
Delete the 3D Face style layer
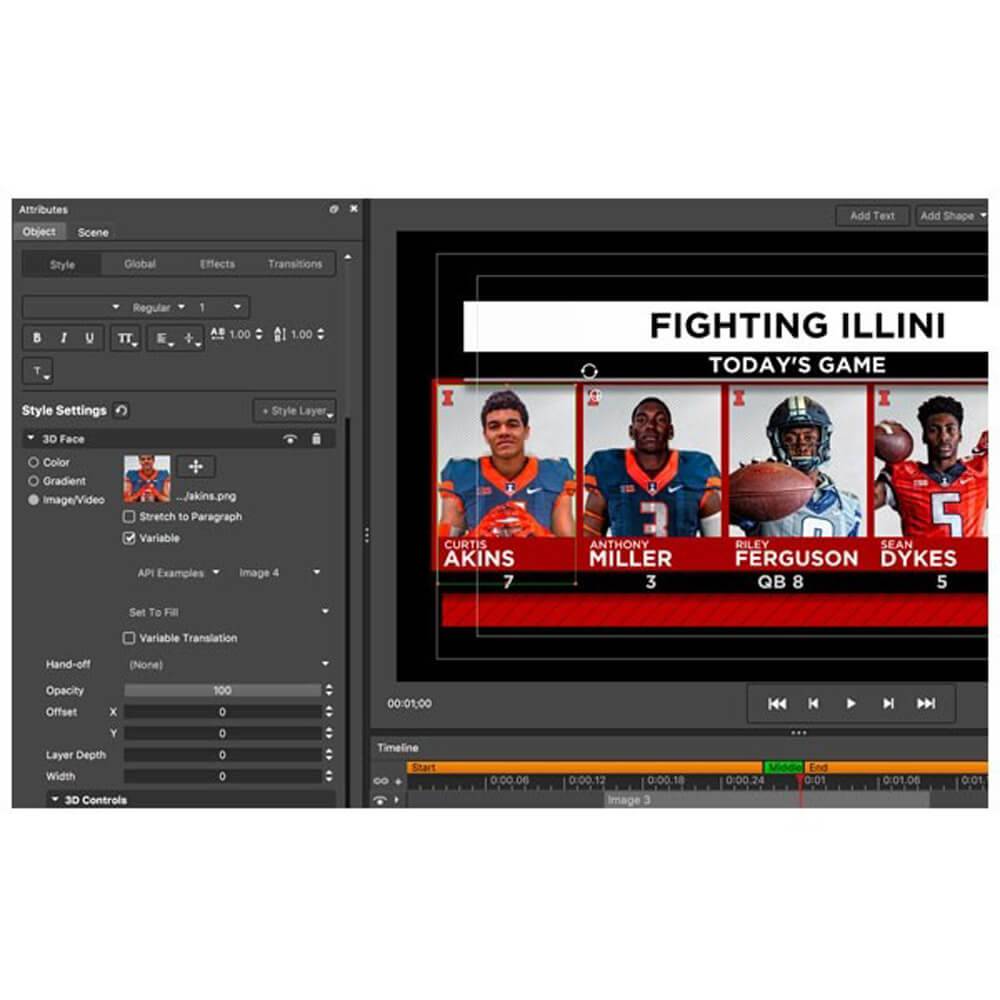[x=316, y=439]
